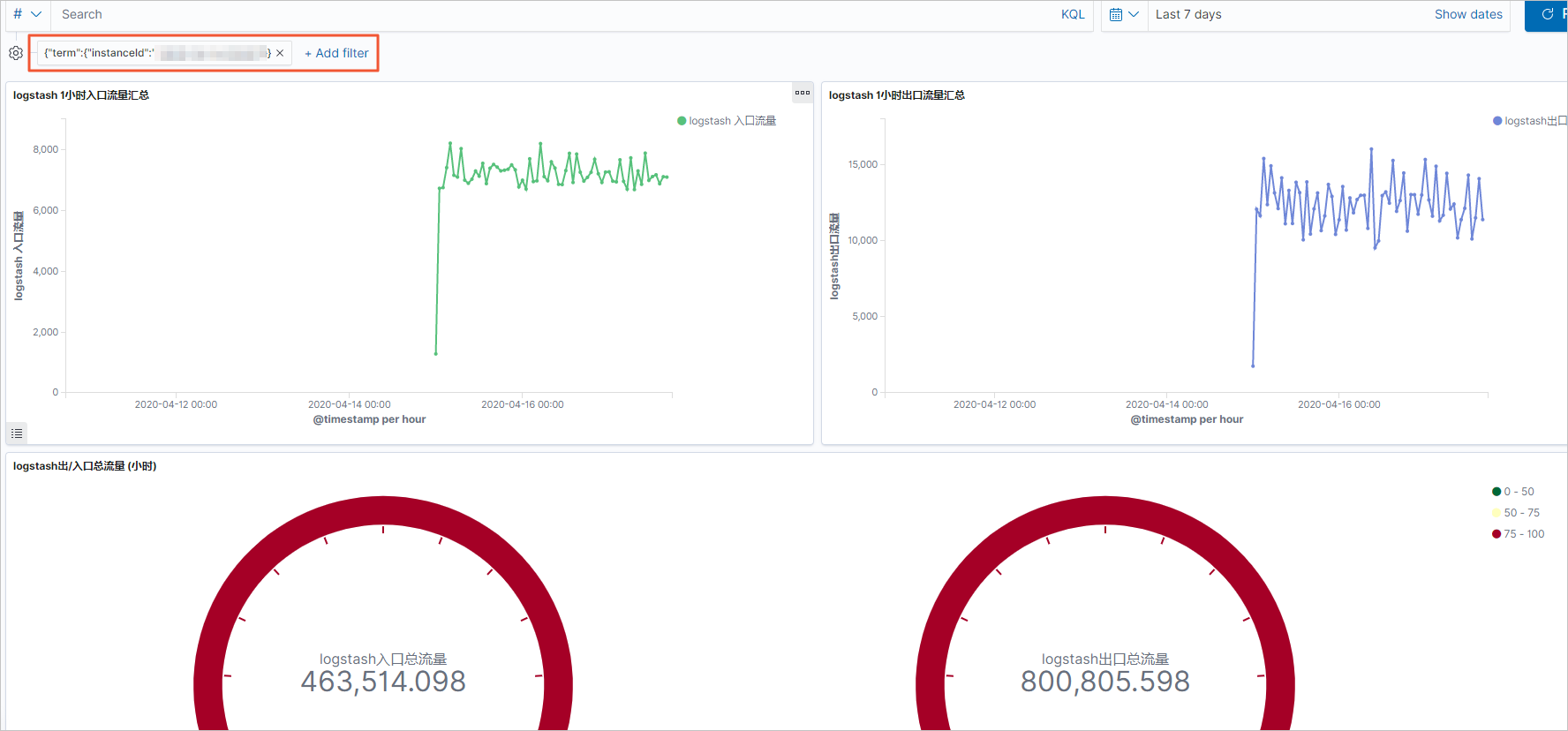Remove the instanceId filter

click(280, 53)
